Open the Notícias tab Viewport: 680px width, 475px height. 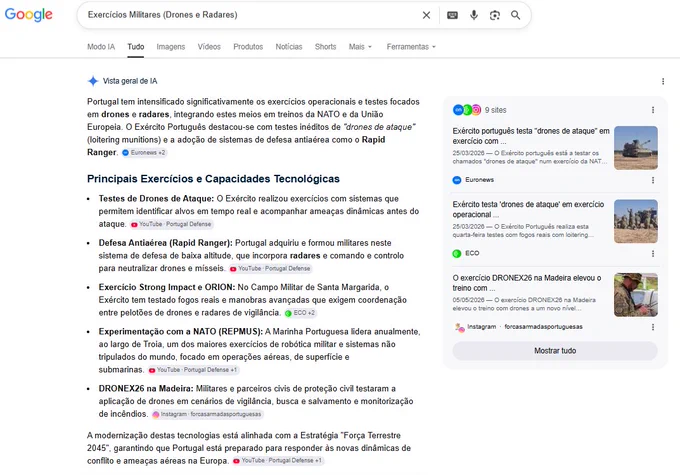point(289,46)
